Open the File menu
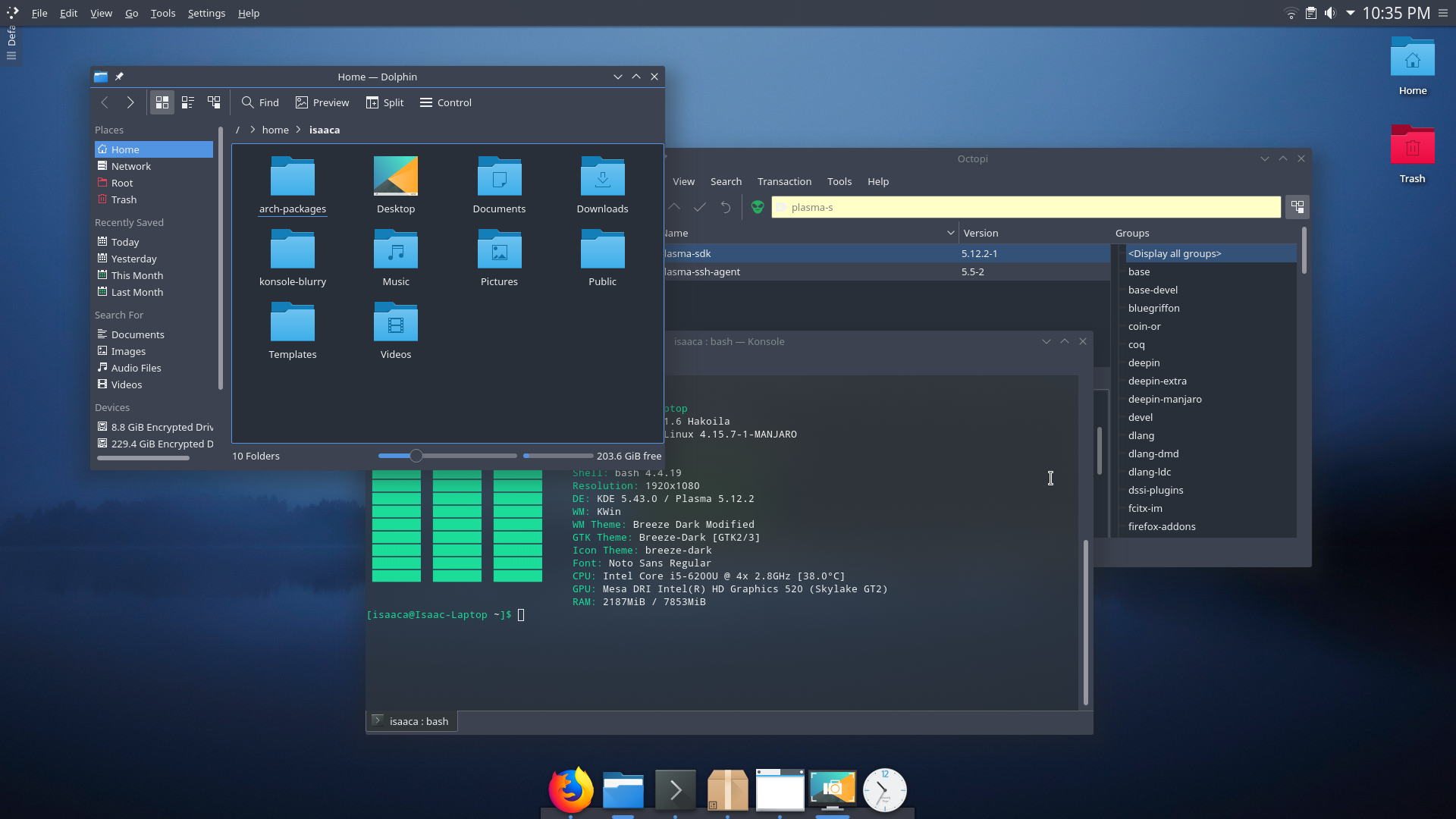 39,13
